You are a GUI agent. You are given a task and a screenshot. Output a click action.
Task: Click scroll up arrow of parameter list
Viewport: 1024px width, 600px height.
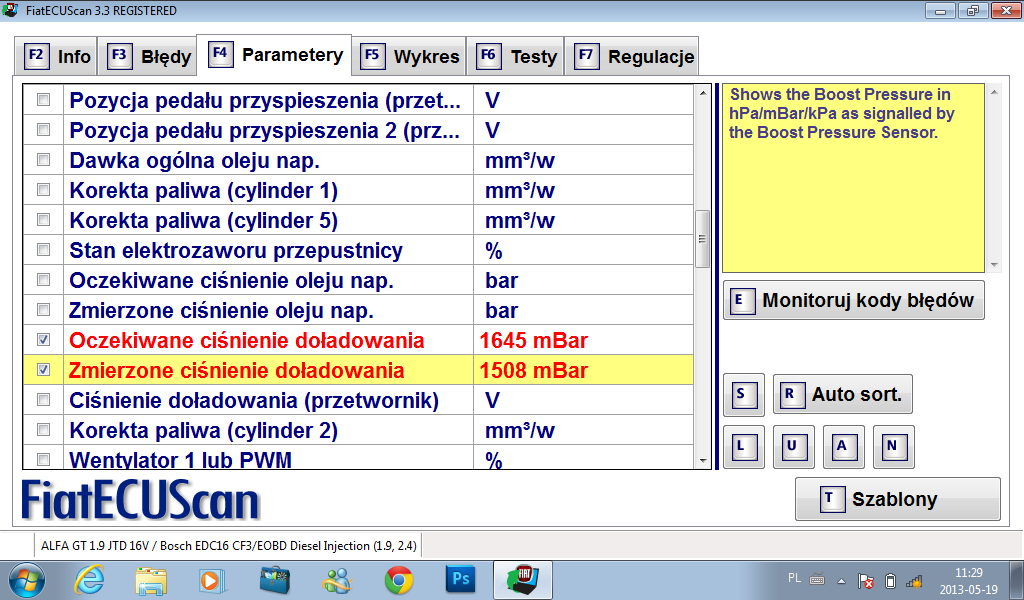coord(703,93)
